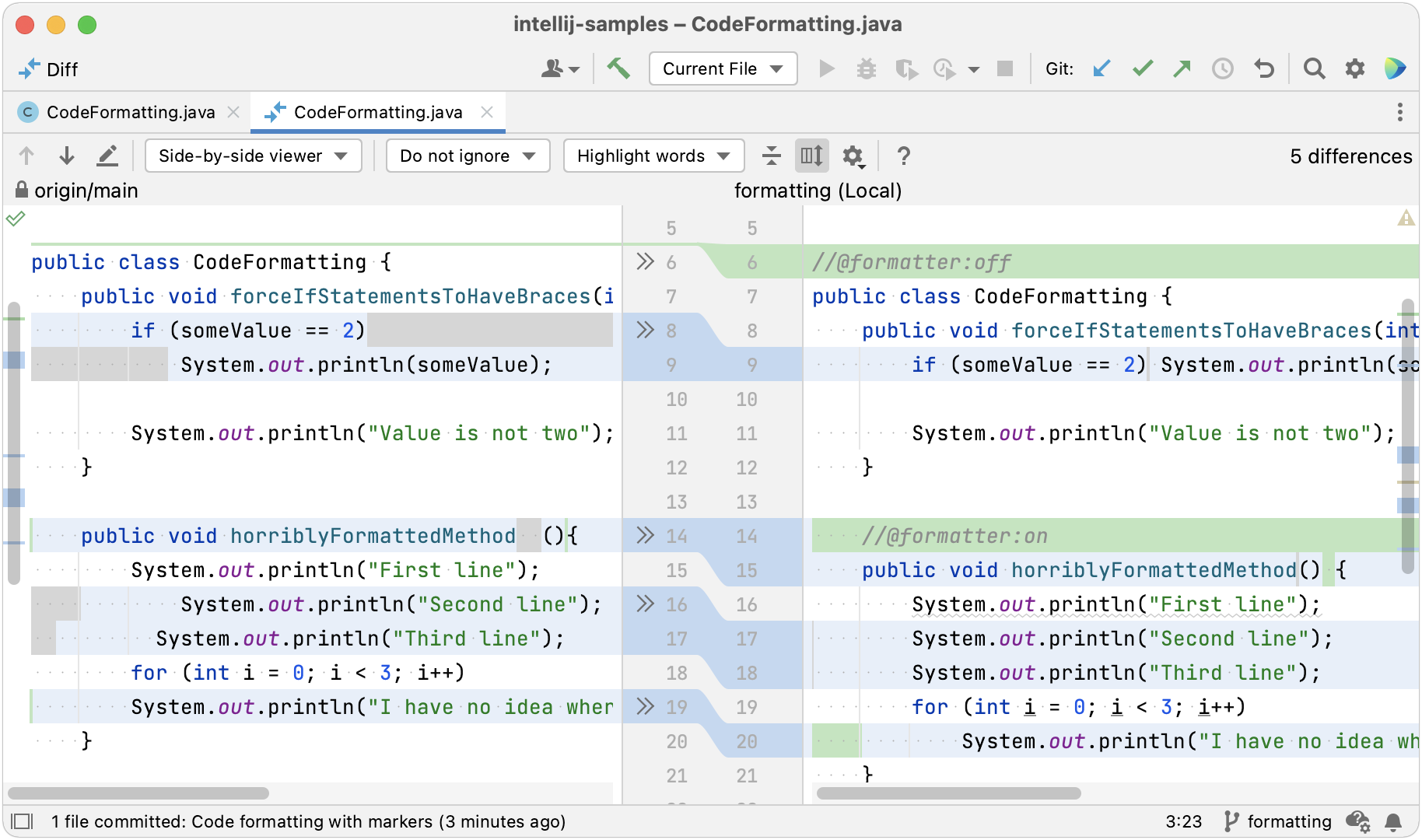
Task: Accept change chevrons at line 16
Action: (645, 604)
